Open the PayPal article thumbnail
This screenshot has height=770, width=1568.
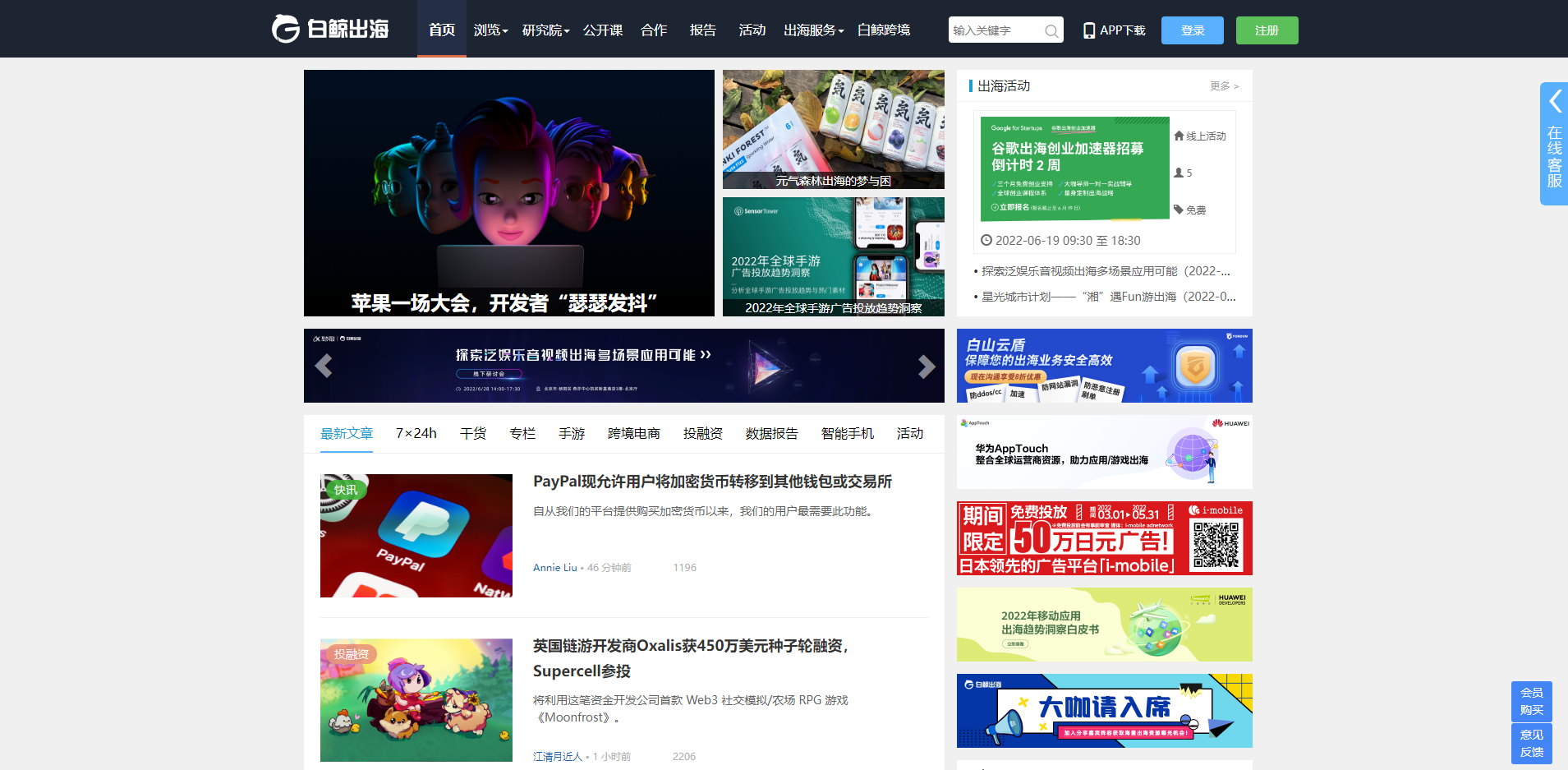pos(416,536)
